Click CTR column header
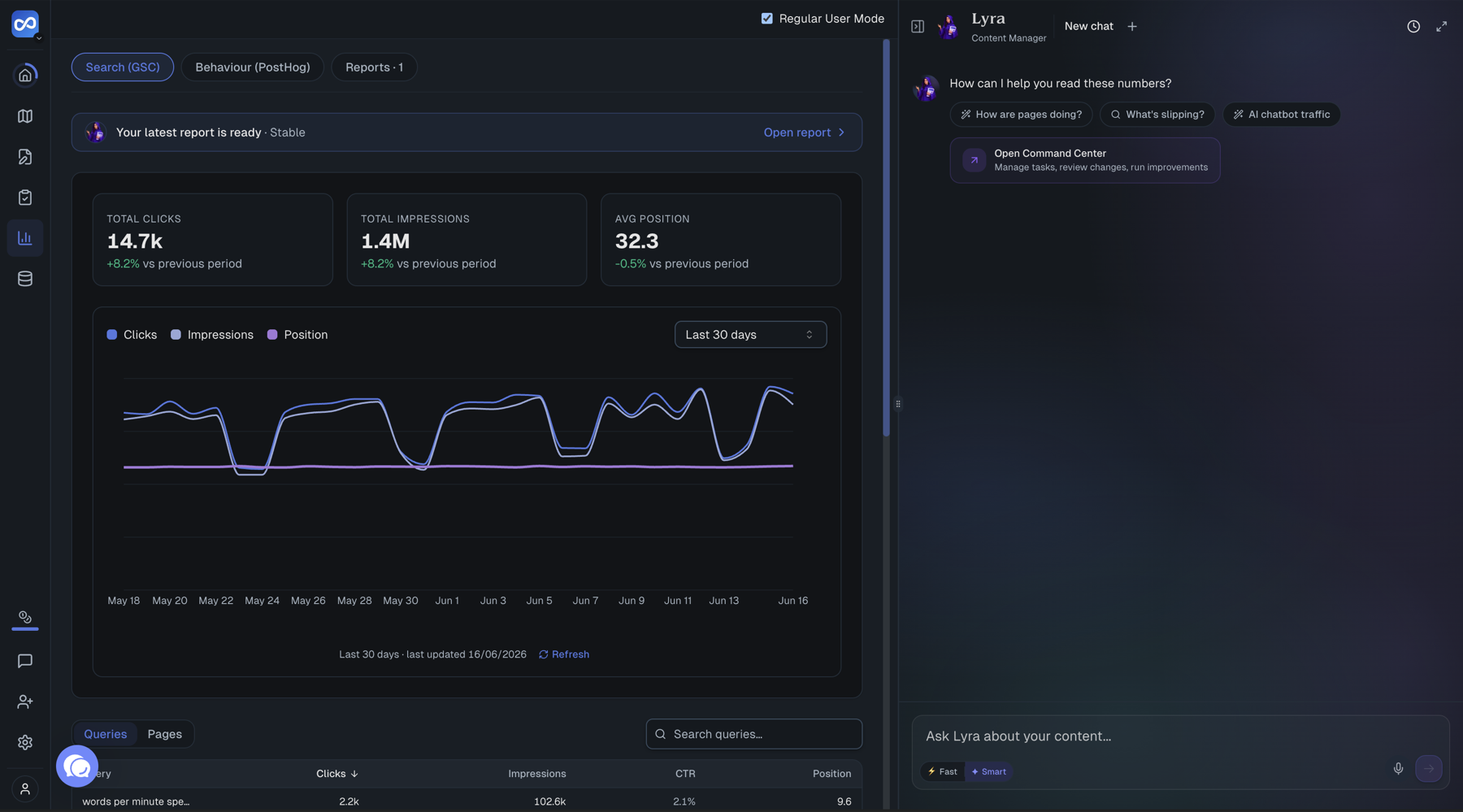This screenshot has height=812, width=1463. 685,774
